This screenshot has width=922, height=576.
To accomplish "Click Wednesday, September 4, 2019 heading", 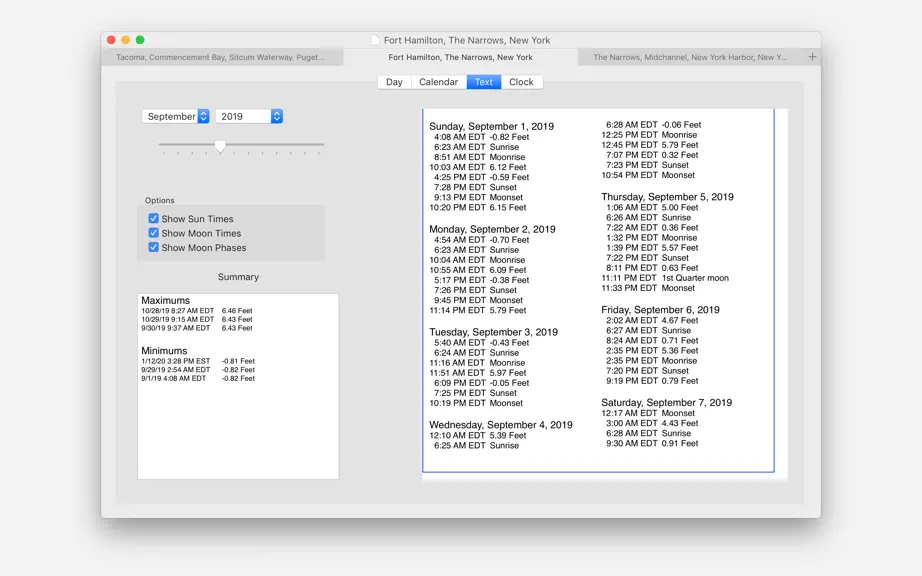I will click(x=501, y=425).
